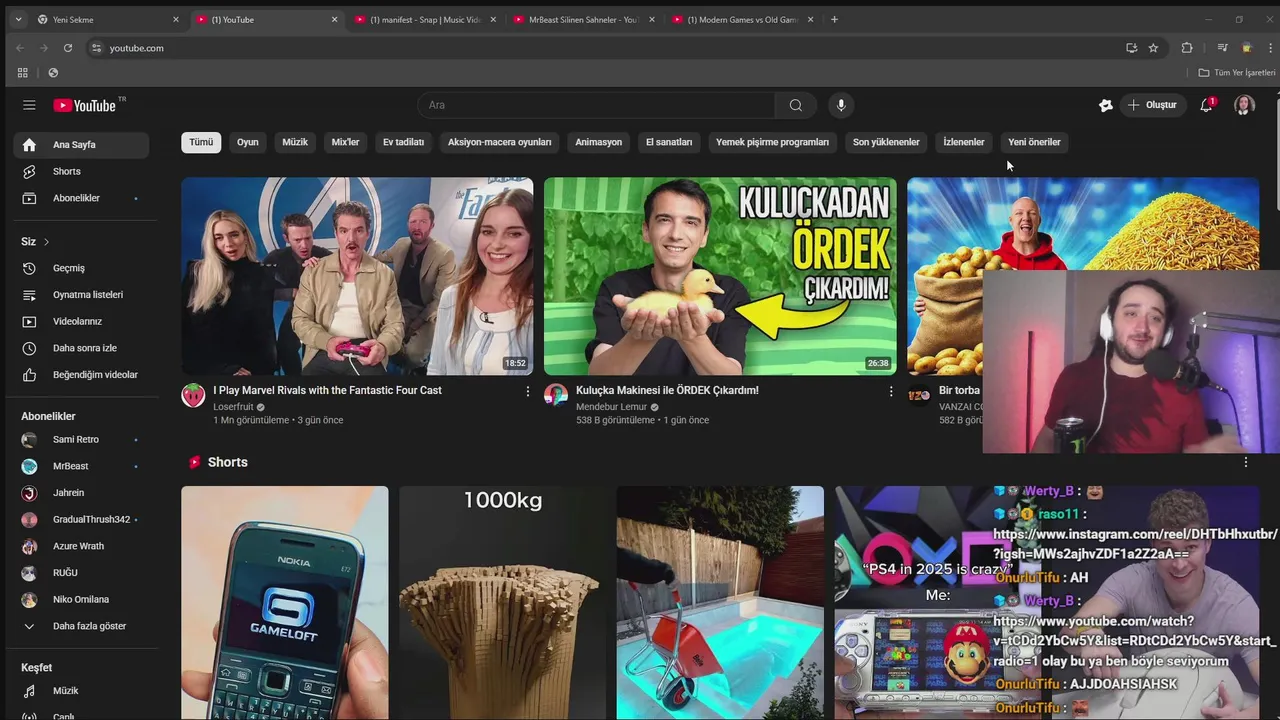Select the El sanatları chip

point(669,142)
